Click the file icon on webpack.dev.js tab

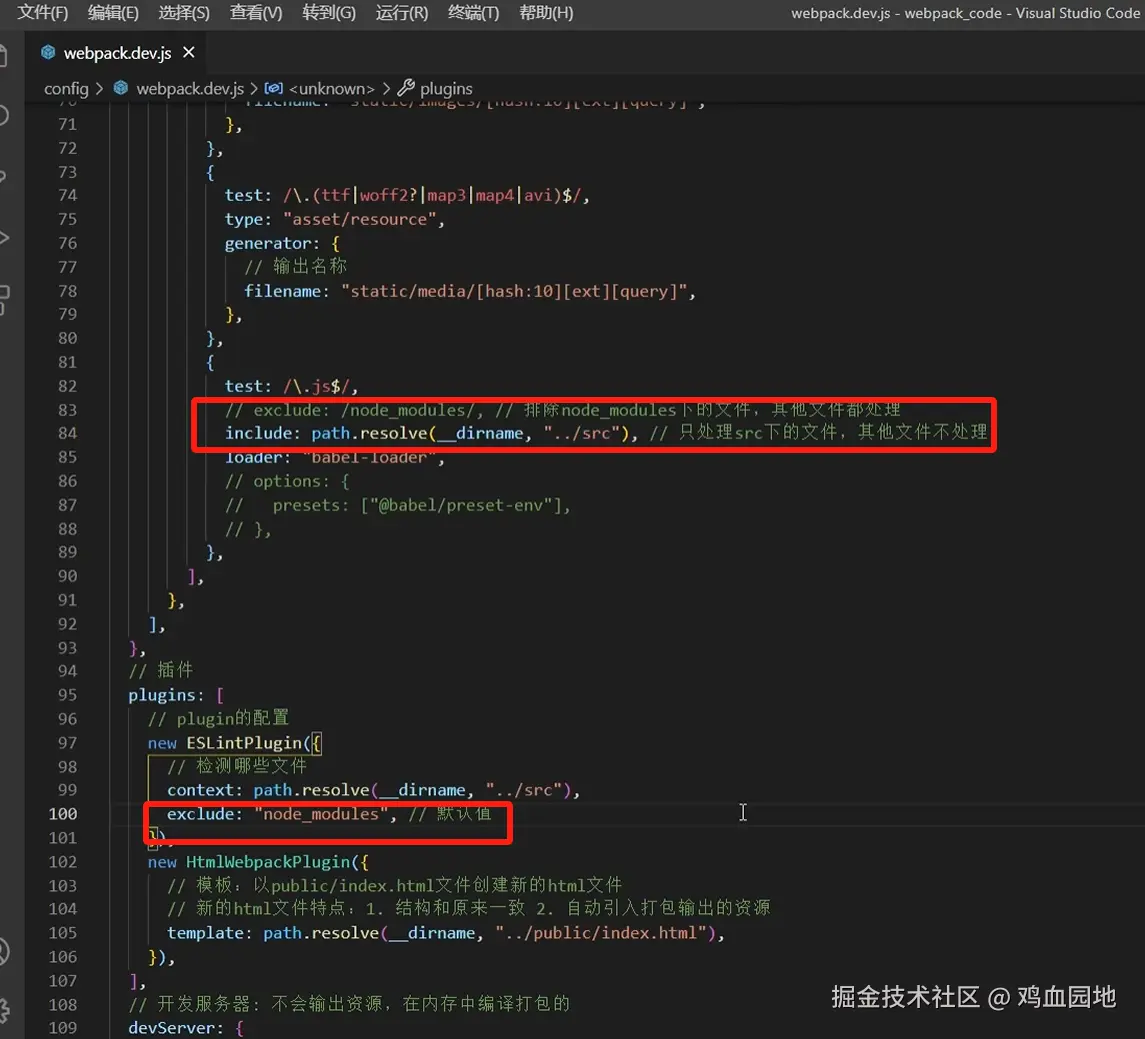pos(48,52)
